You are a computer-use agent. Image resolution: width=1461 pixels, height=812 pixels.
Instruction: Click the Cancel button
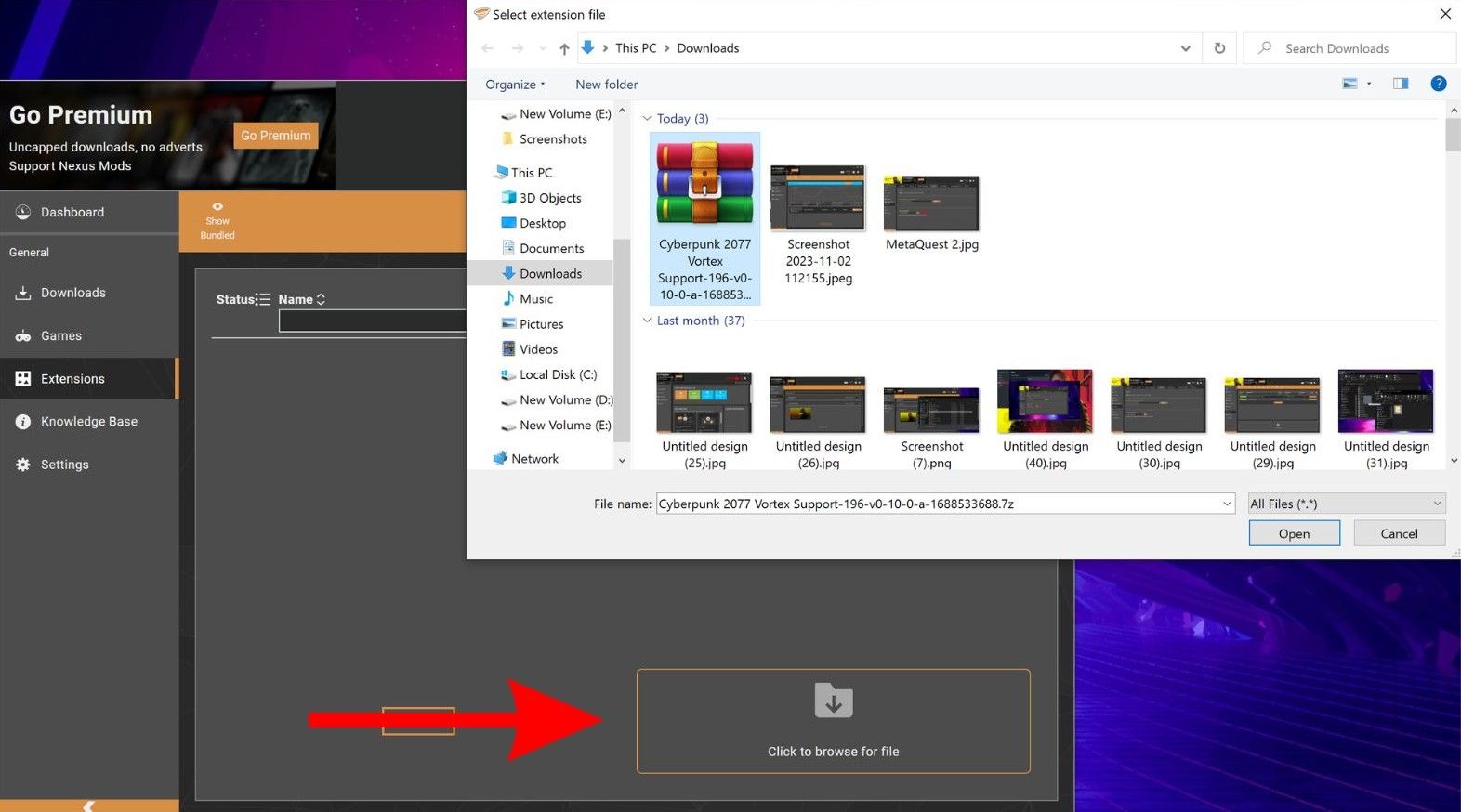[x=1400, y=533]
